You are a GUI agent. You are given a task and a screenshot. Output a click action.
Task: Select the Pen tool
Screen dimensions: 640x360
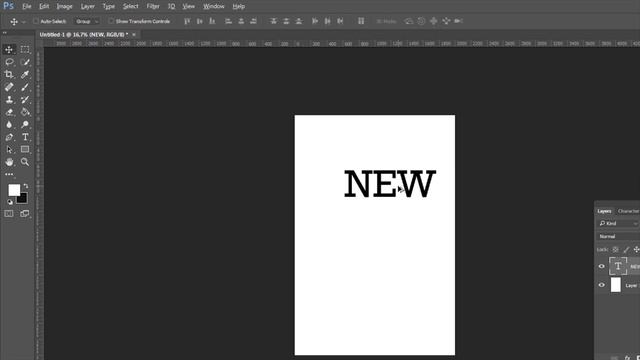(x=9, y=137)
